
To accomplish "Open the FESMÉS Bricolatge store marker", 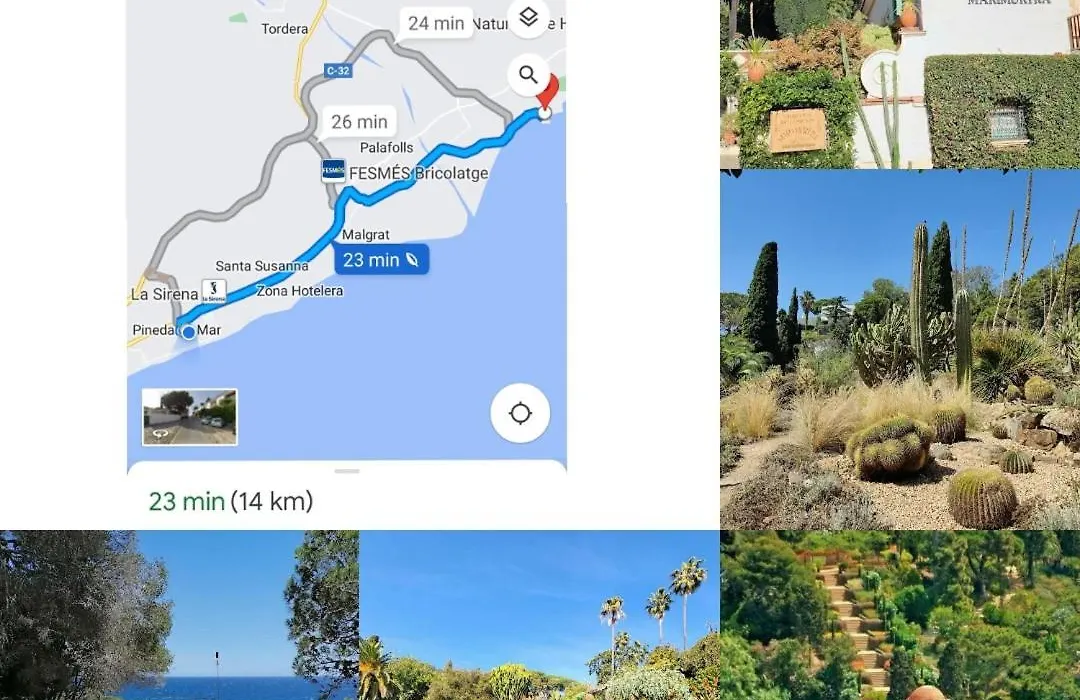I will [x=333, y=170].
